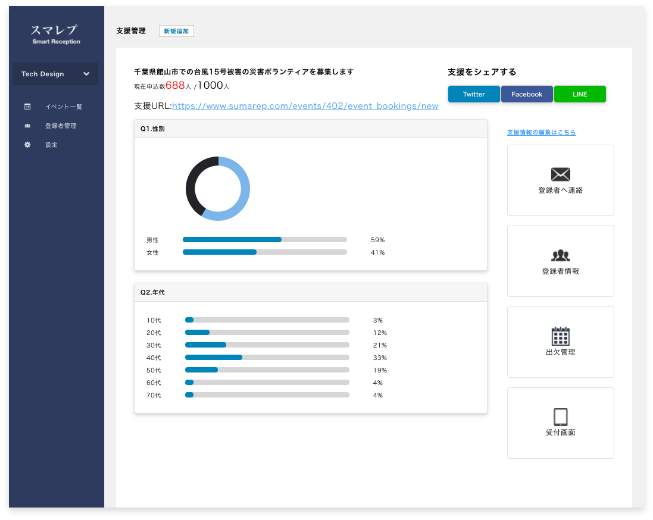Open the sumarep.com support URL link
Image resolution: width=653 pixels, height=520 pixels.
(x=305, y=106)
